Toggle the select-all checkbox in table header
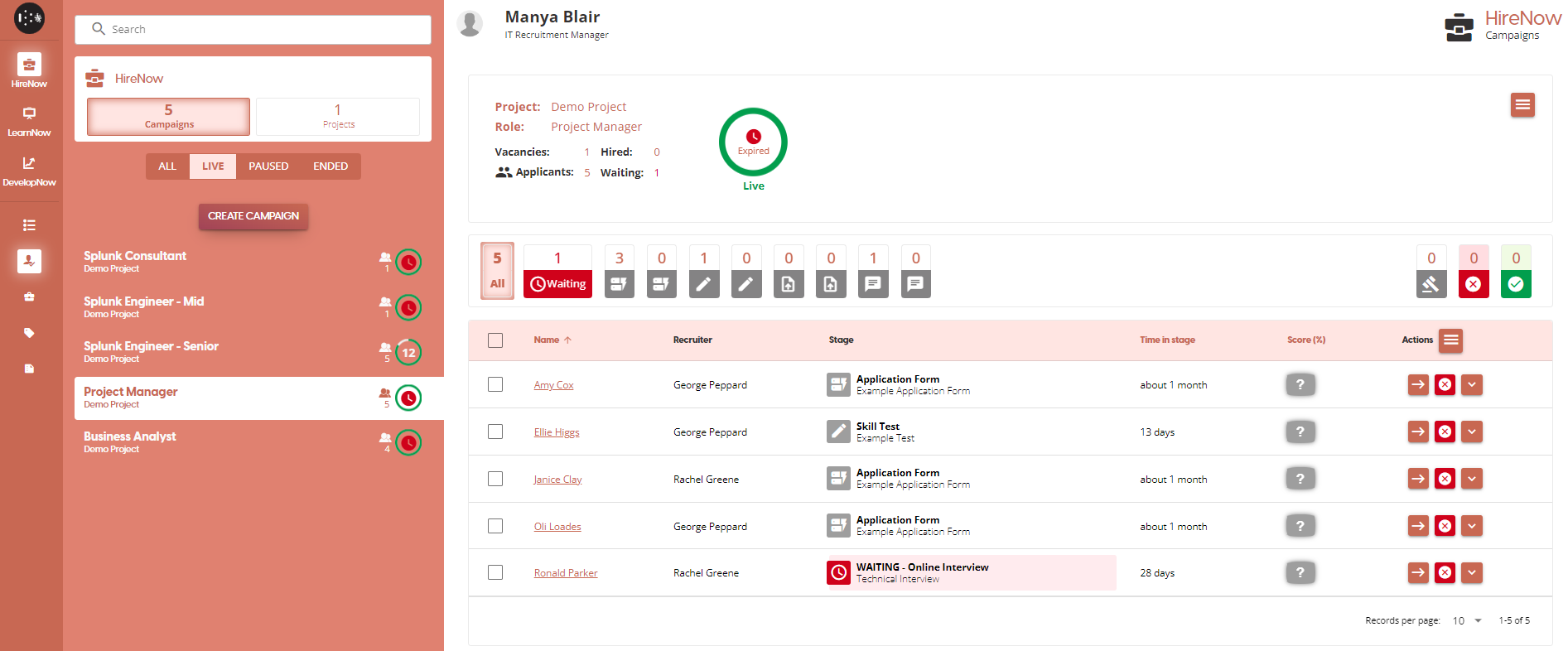The height and width of the screenshot is (651, 1568). 495,340
